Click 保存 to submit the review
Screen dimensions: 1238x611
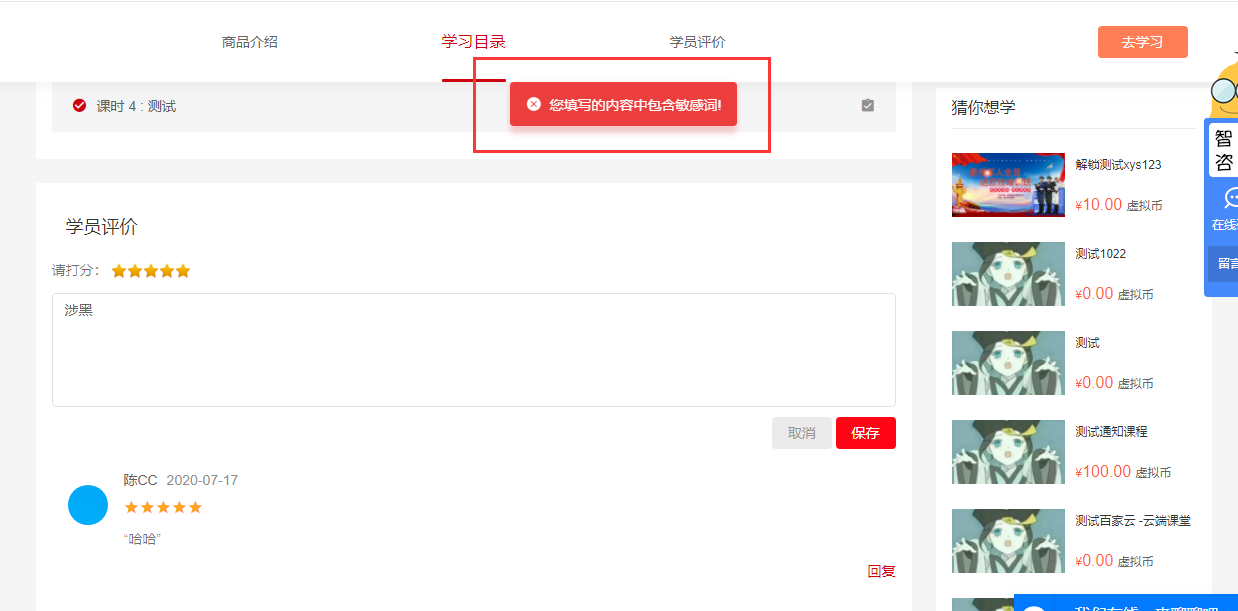(x=866, y=433)
